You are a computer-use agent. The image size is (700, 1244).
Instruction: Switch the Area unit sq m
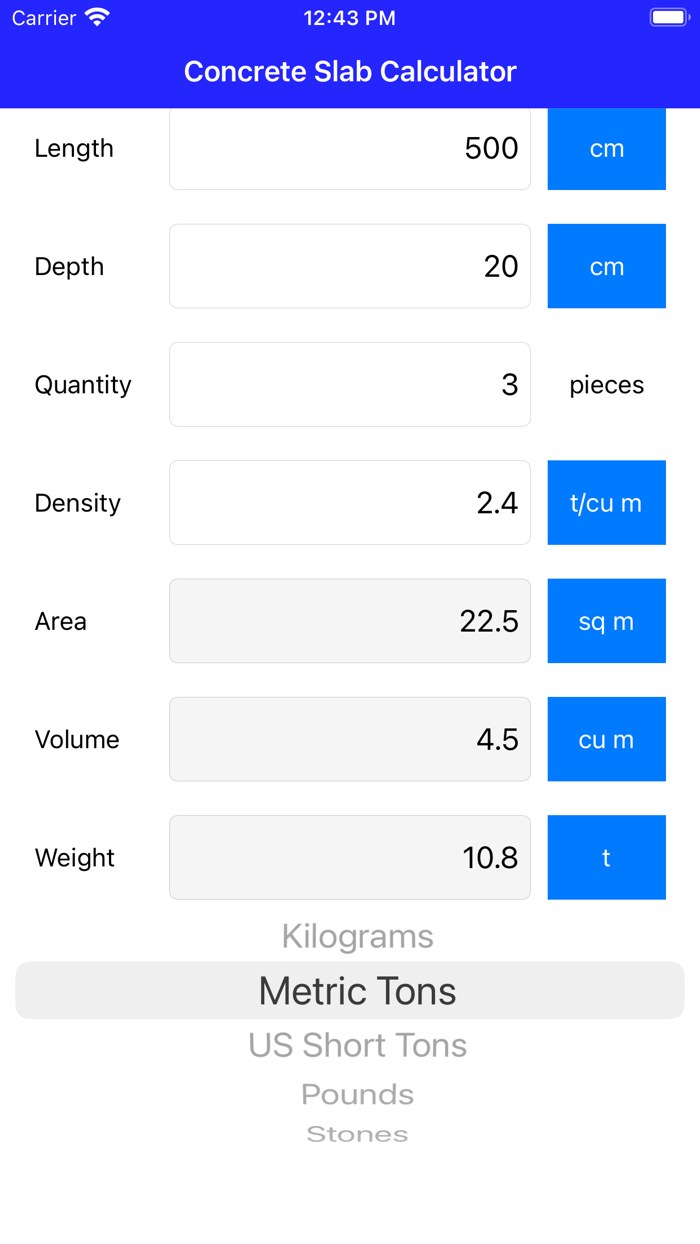[606, 620]
